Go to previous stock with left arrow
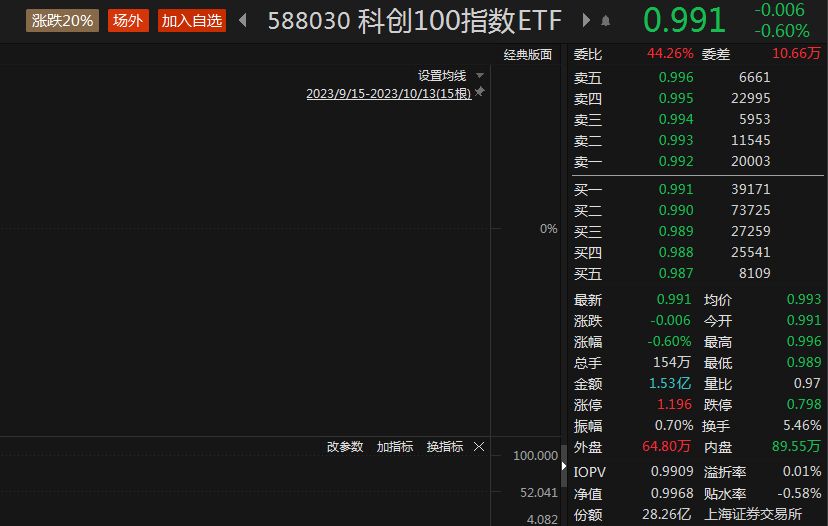Viewport: 828px width, 526px height. click(243, 21)
